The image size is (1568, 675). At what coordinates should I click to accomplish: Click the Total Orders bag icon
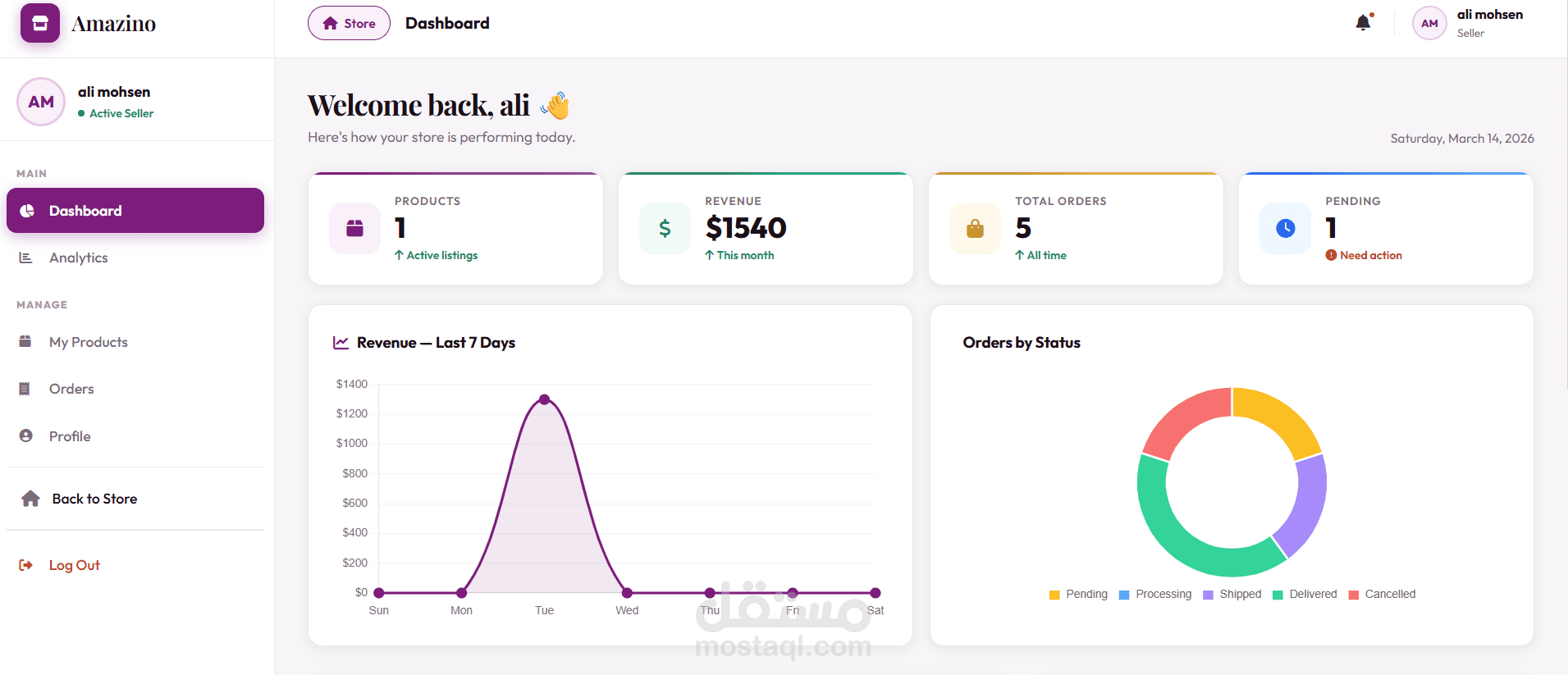[975, 228]
